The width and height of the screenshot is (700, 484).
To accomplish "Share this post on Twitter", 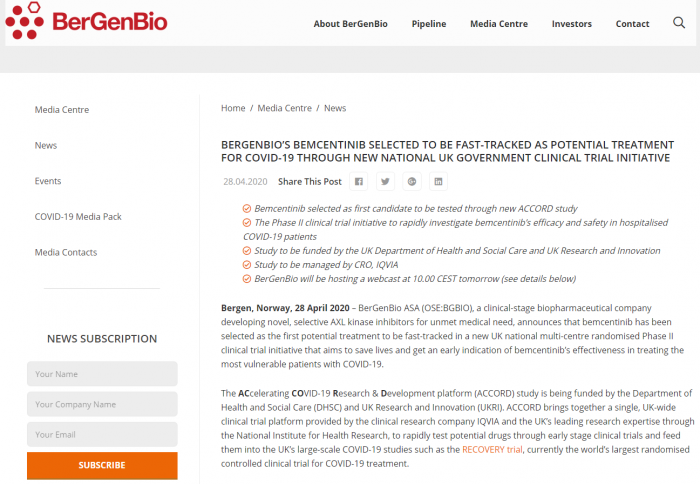I will [x=385, y=182].
